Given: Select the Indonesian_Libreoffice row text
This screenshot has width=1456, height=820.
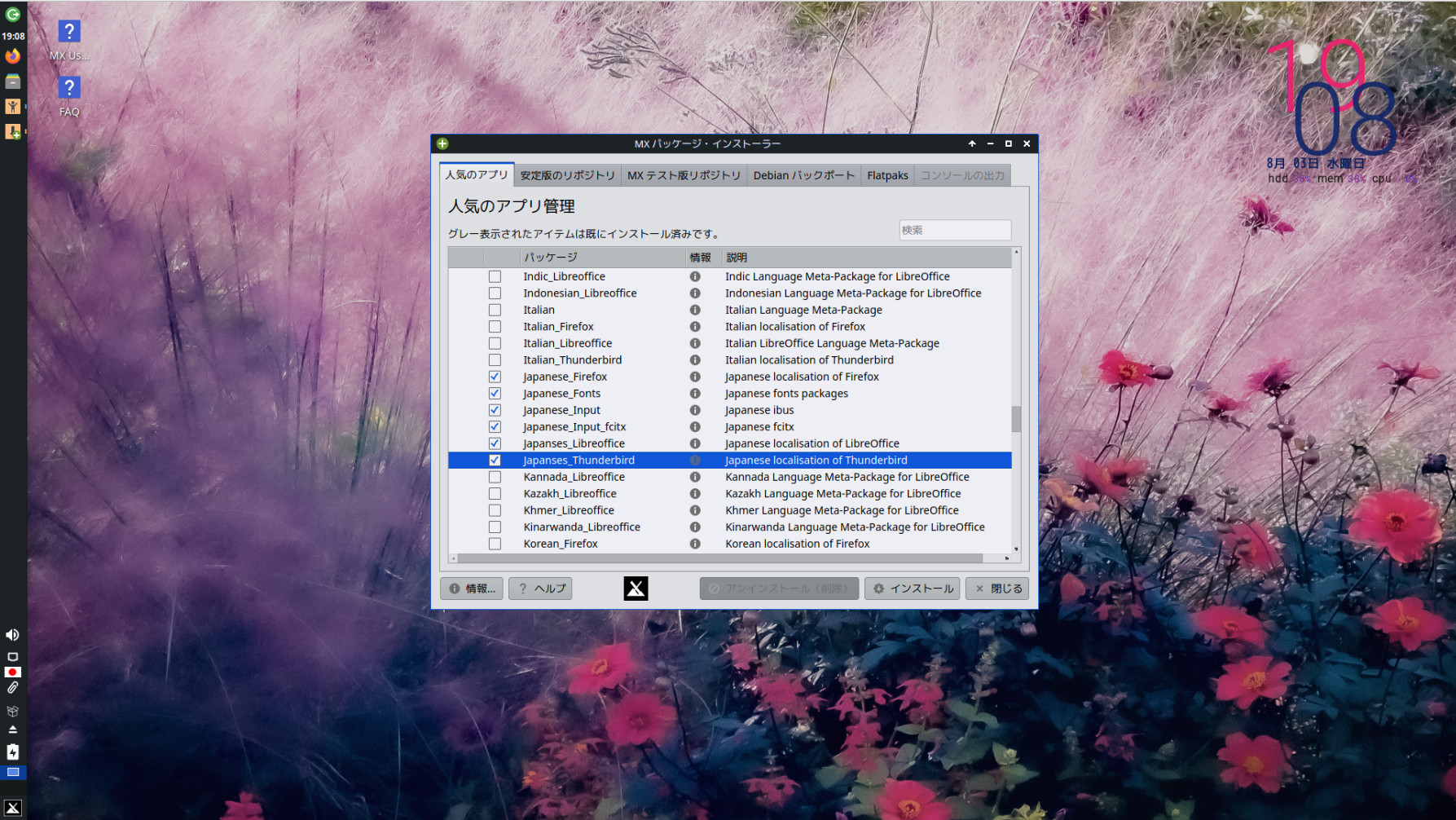Looking at the screenshot, I should 580,293.
